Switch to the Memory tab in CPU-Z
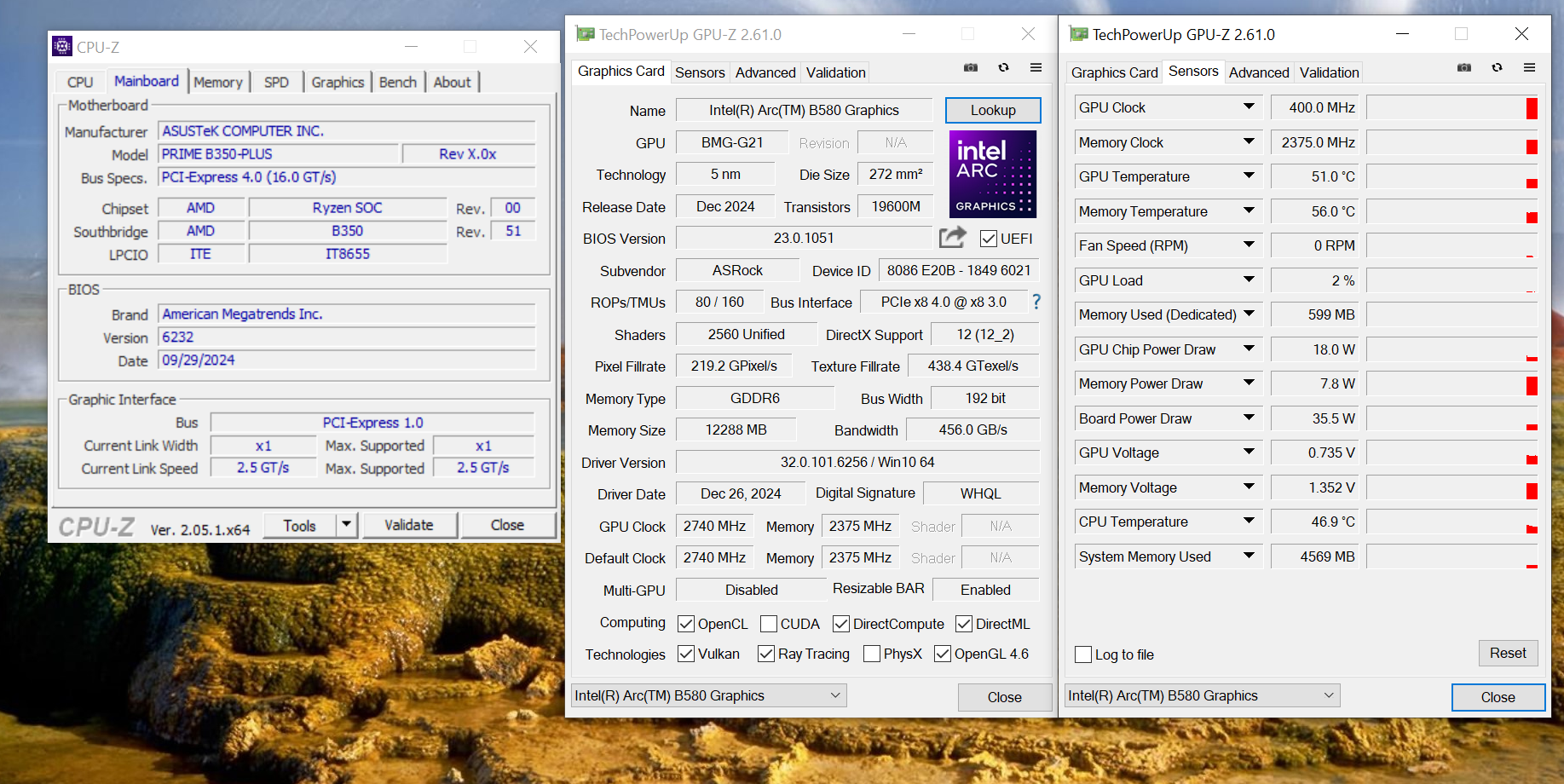This screenshot has width=1564, height=784. pos(218,82)
